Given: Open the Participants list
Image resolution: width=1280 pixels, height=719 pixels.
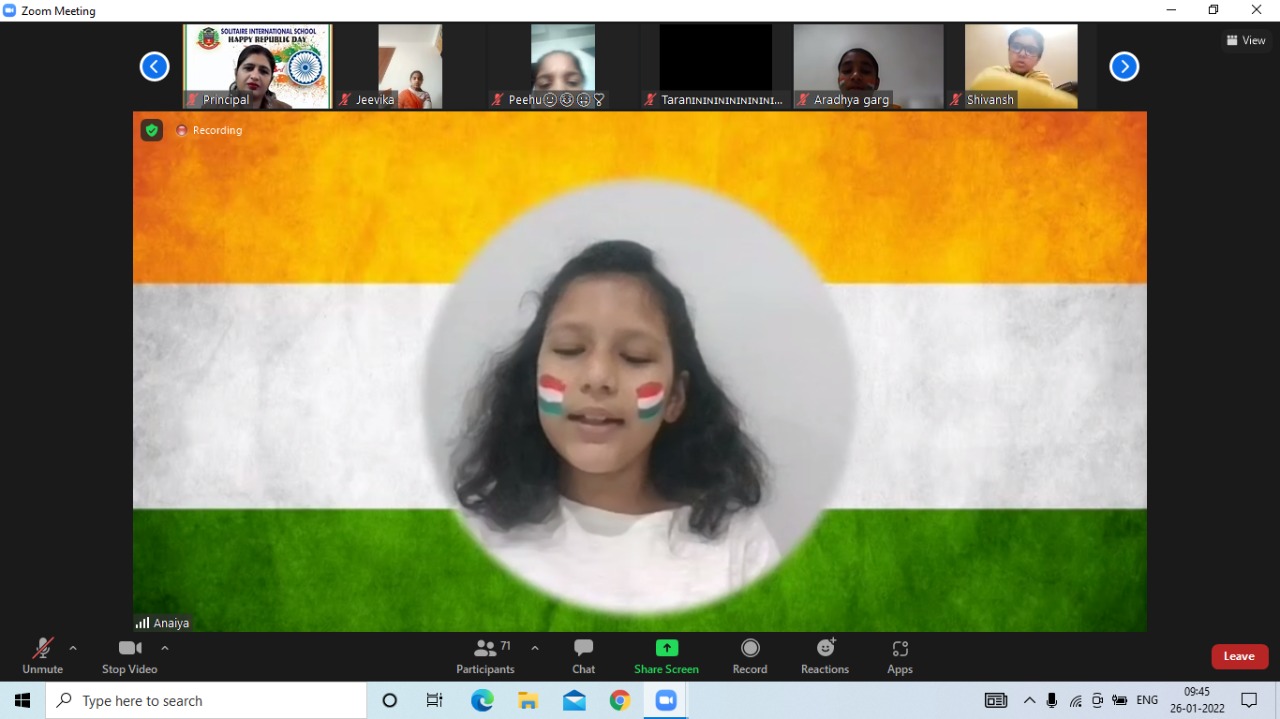Looking at the screenshot, I should pyautogui.click(x=486, y=656).
